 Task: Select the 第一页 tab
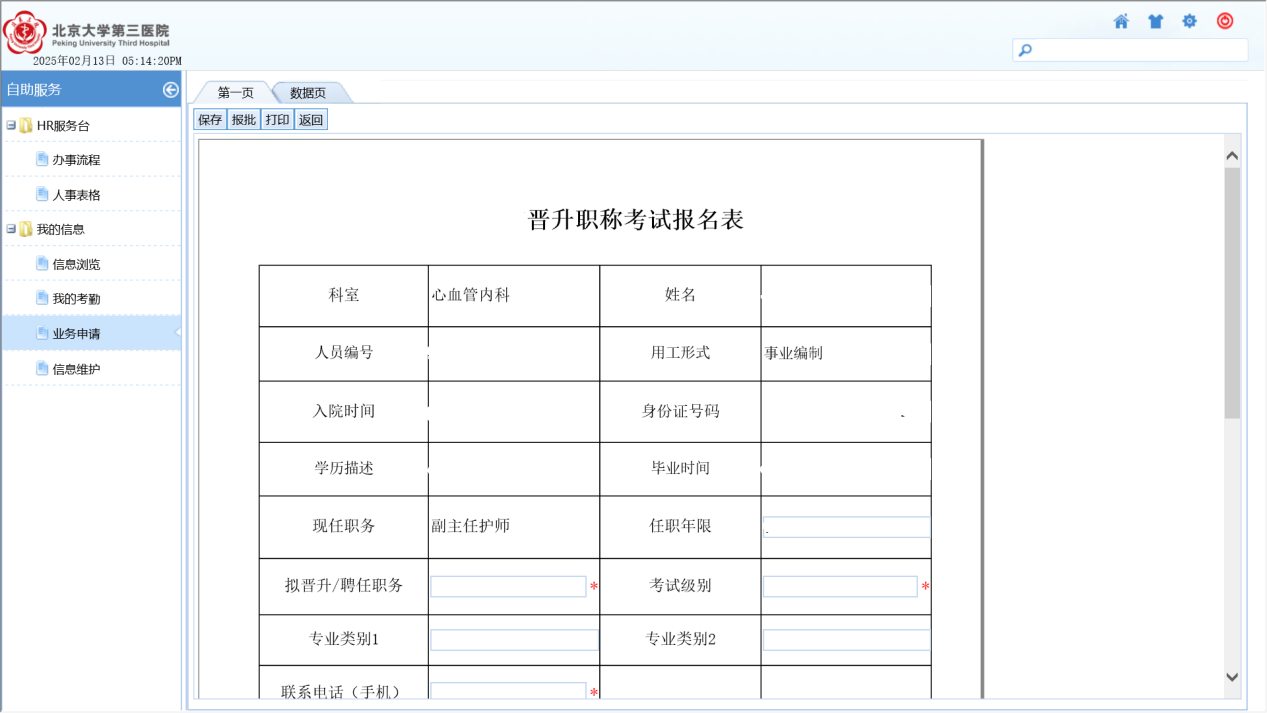[235, 93]
